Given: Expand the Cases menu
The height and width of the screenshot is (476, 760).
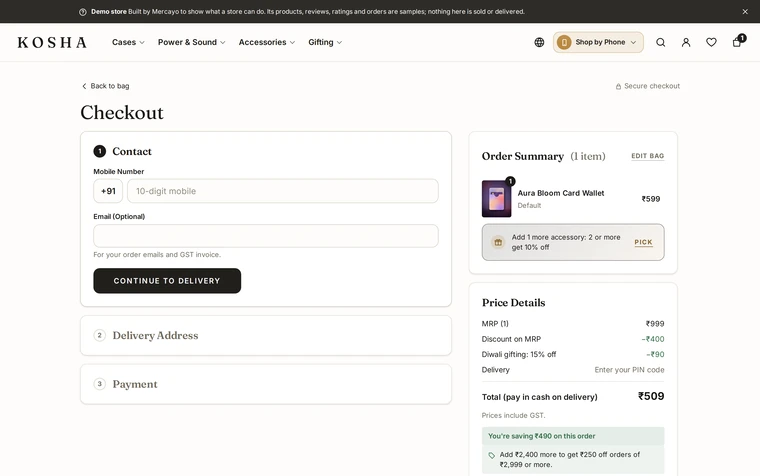Looking at the screenshot, I should 128,42.
